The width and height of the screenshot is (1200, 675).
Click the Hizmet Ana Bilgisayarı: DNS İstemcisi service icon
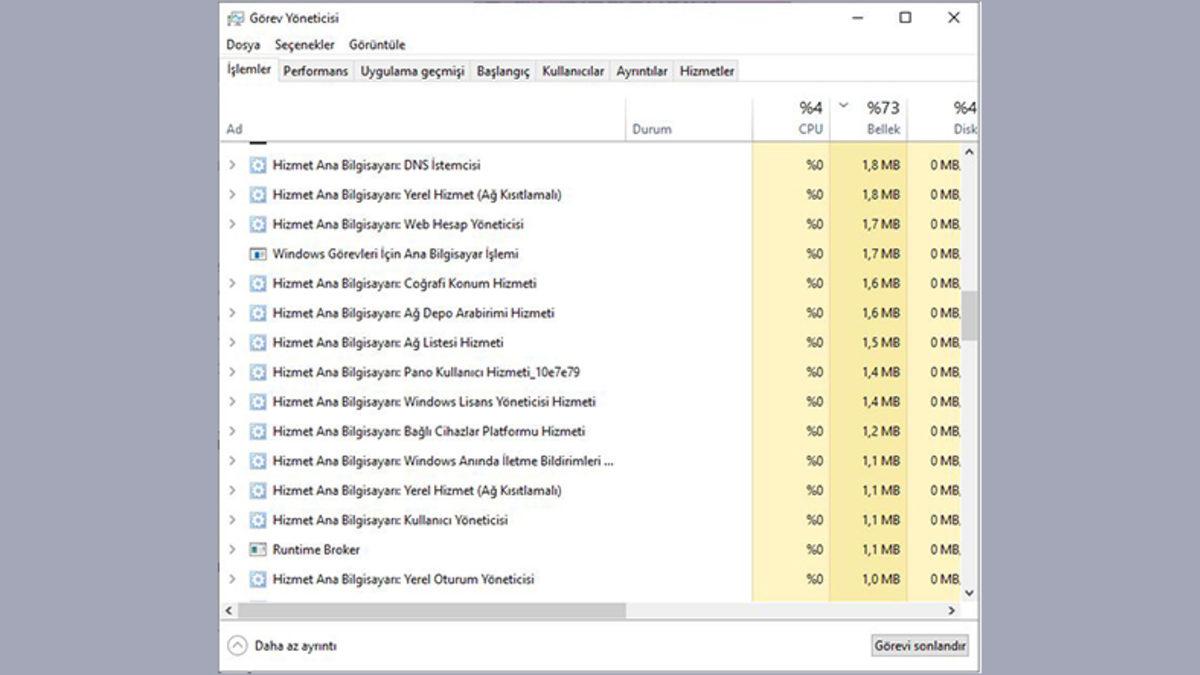(x=259, y=165)
